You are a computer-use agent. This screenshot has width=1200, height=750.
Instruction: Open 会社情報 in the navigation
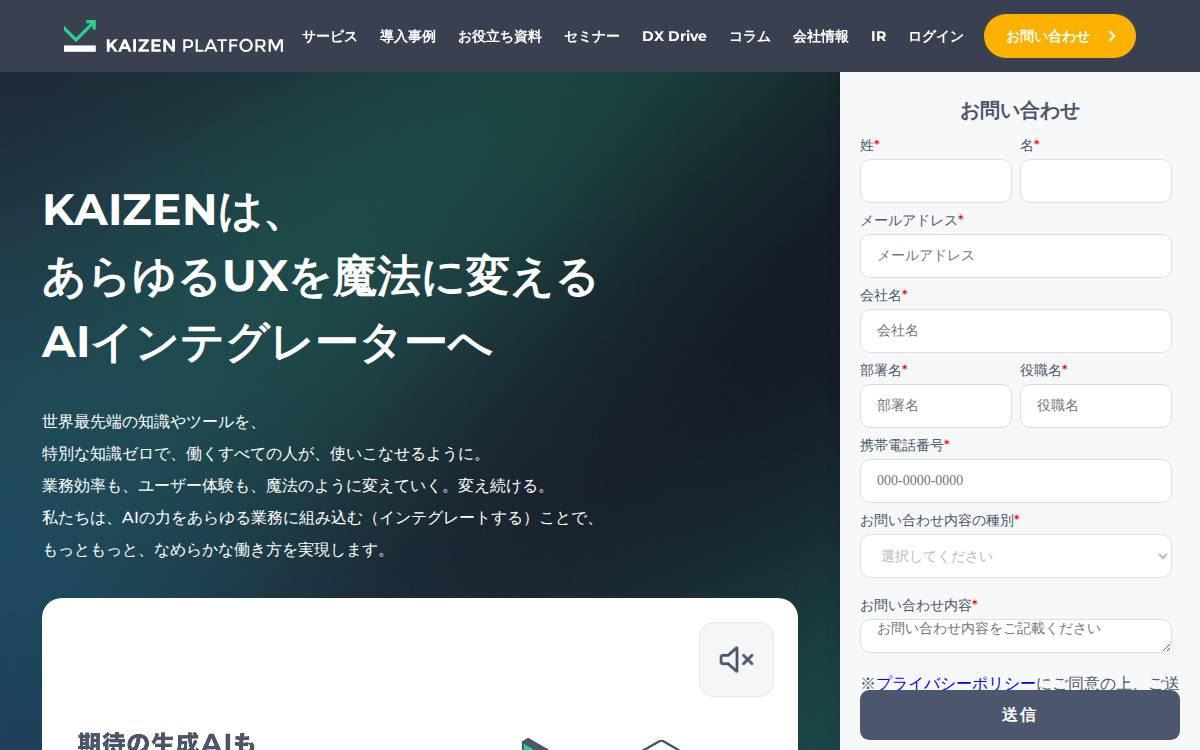click(x=820, y=36)
